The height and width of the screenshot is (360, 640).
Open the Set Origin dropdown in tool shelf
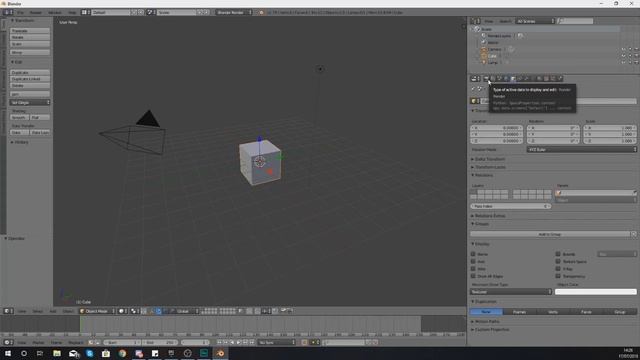tap(30, 102)
